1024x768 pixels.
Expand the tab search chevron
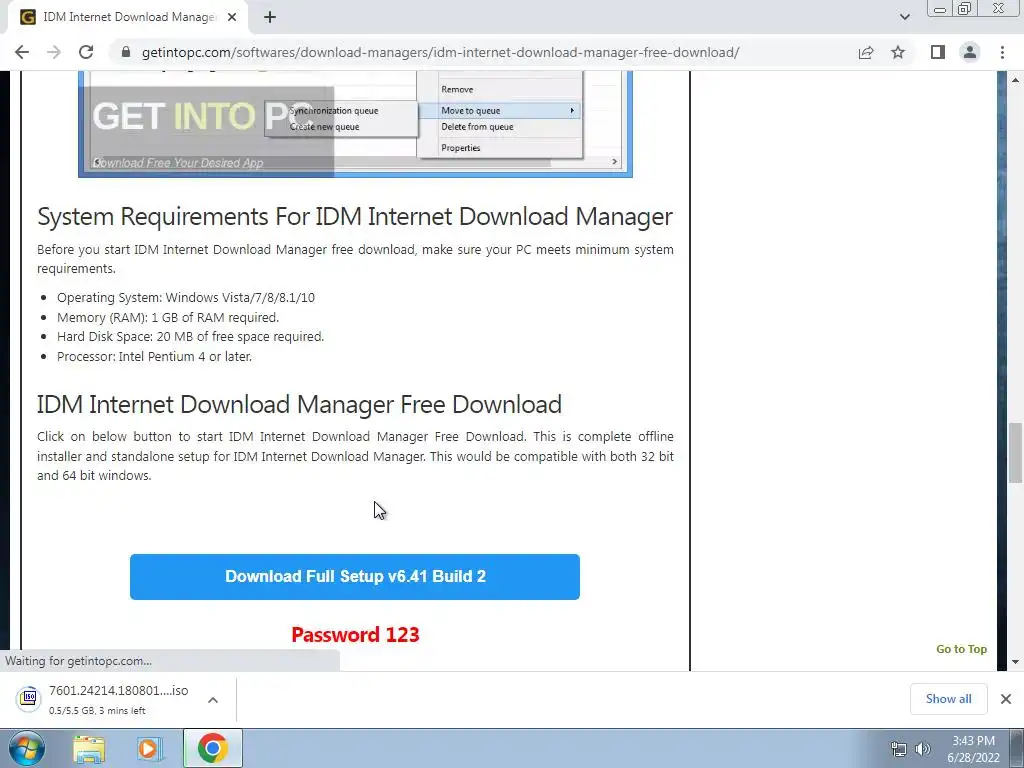coord(904,17)
